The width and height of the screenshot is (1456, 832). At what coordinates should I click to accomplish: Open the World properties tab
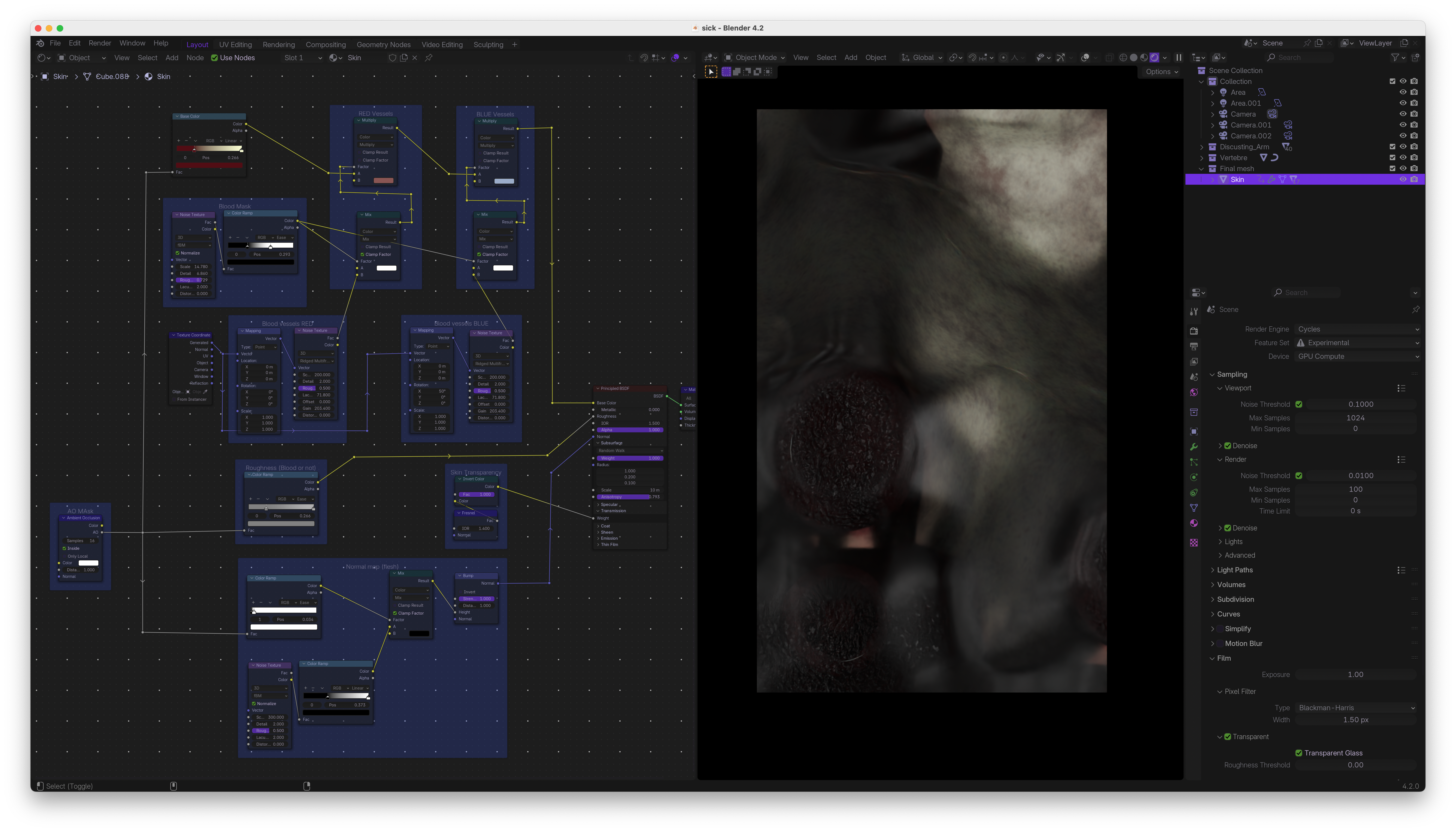click(x=1194, y=393)
